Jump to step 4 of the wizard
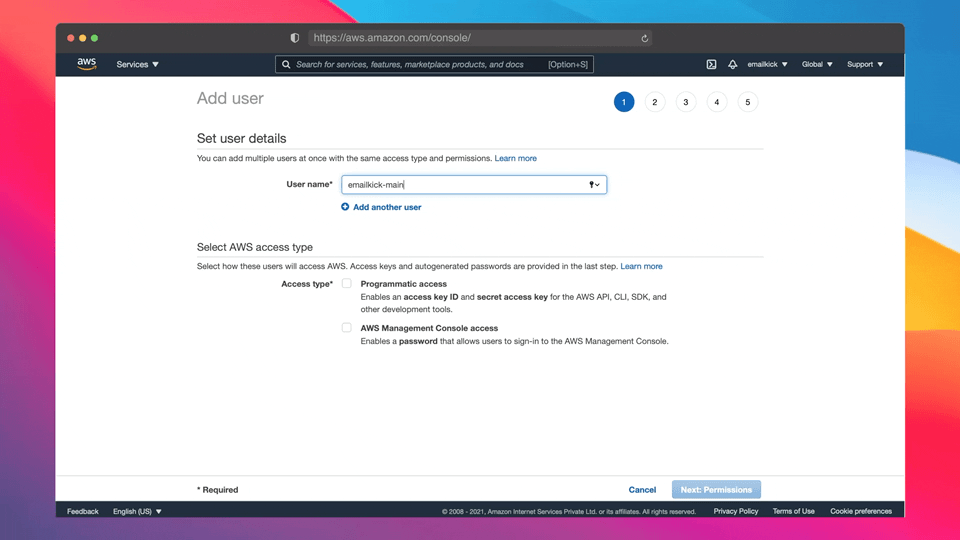Screen dimensions: 960x540 click(716, 102)
